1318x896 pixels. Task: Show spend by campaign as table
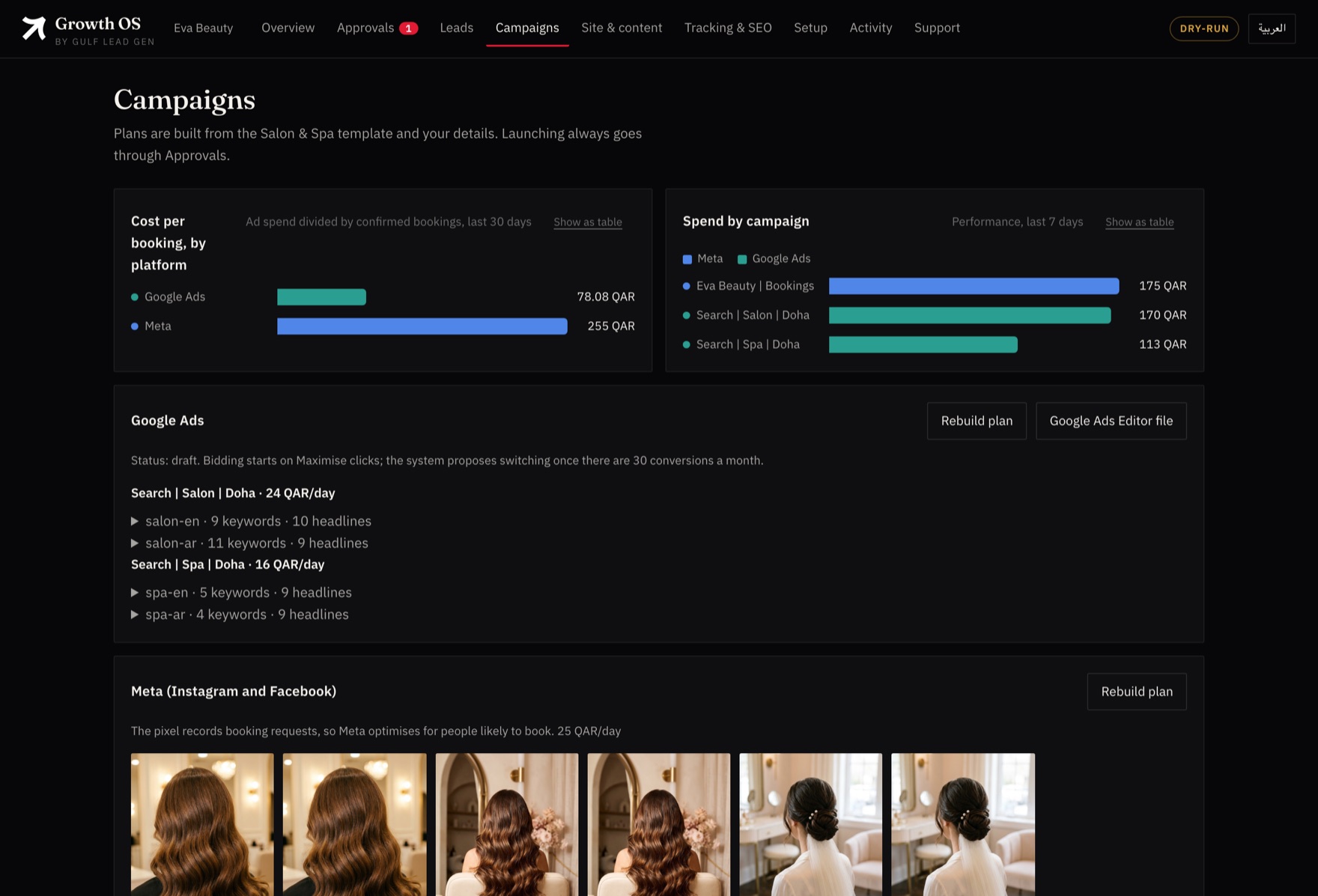pyautogui.click(x=1139, y=222)
